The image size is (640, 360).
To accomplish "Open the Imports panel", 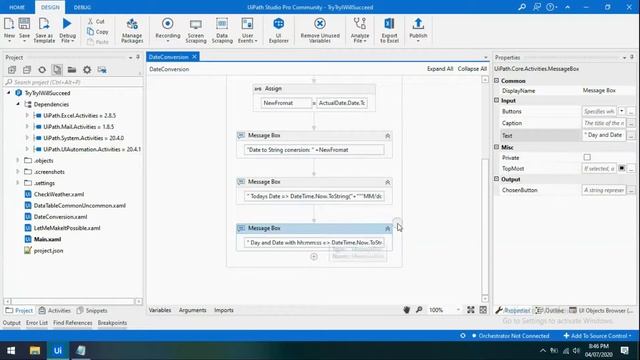I will [x=224, y=310].
